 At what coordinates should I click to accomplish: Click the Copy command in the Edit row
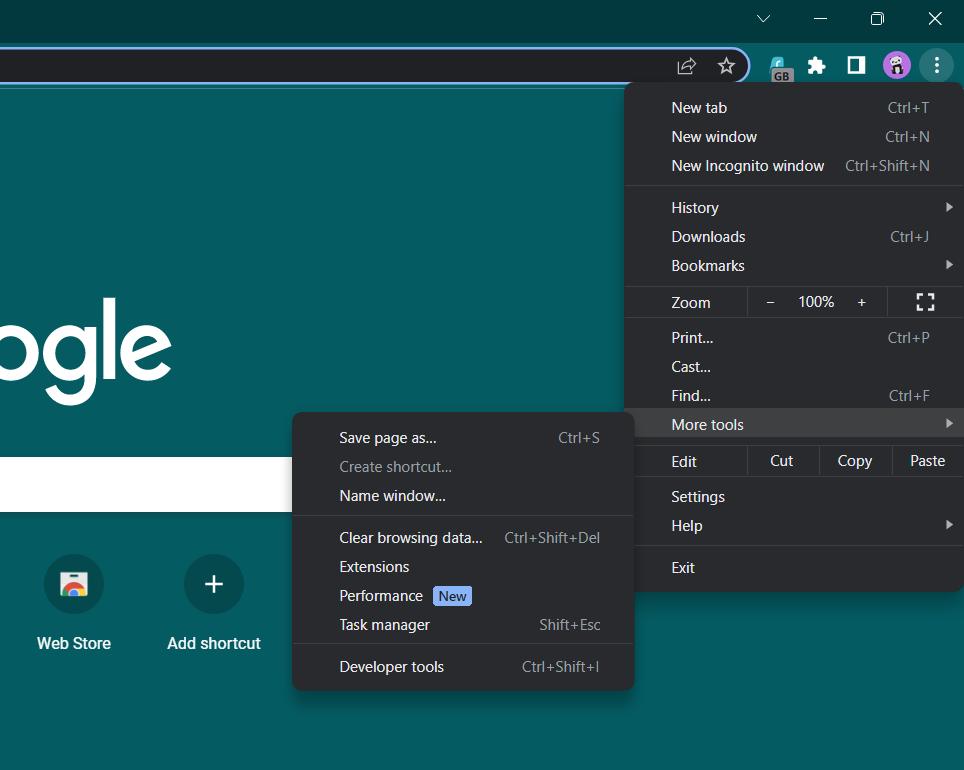click(854, 461)
